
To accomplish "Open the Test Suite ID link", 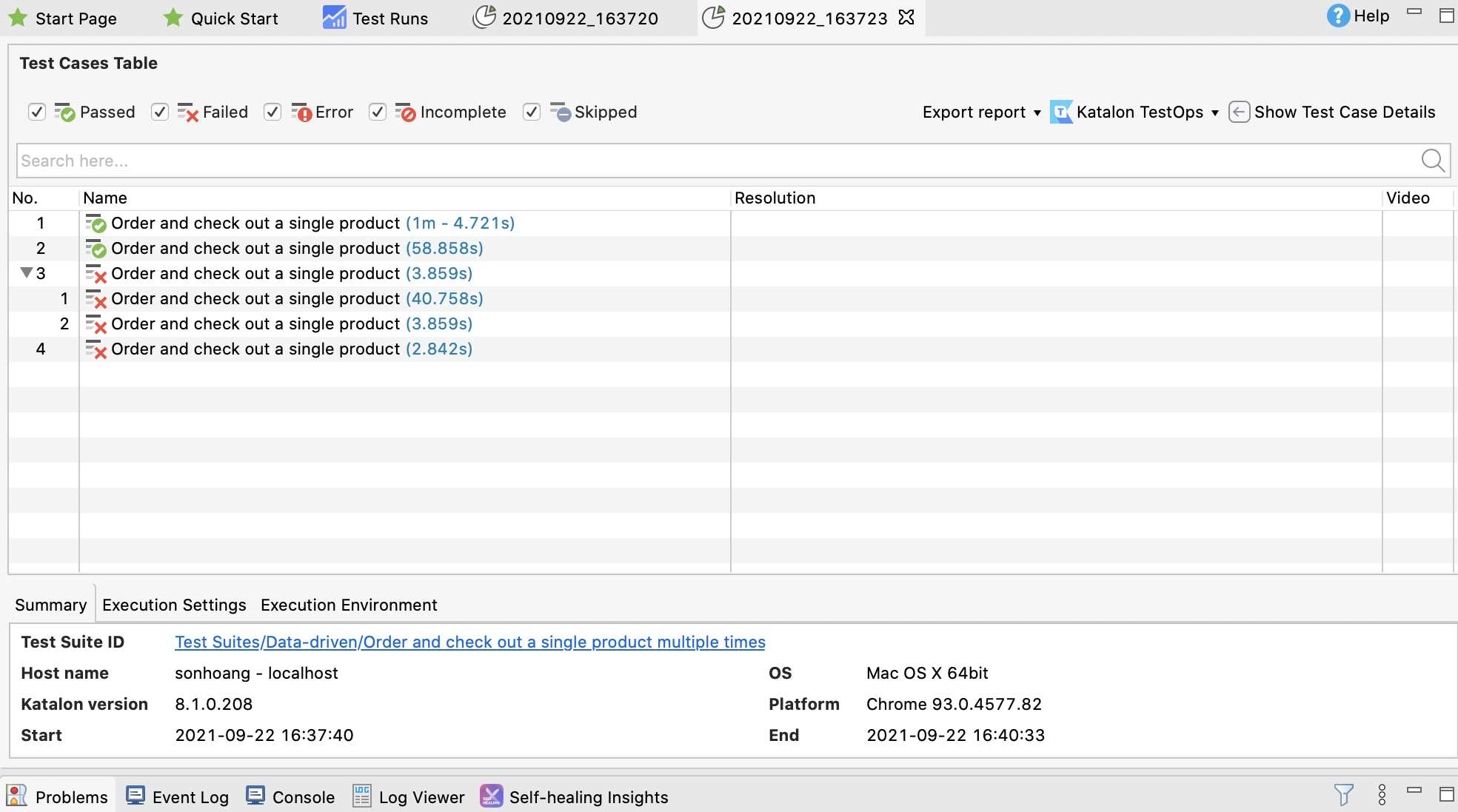I will point(469,642).
